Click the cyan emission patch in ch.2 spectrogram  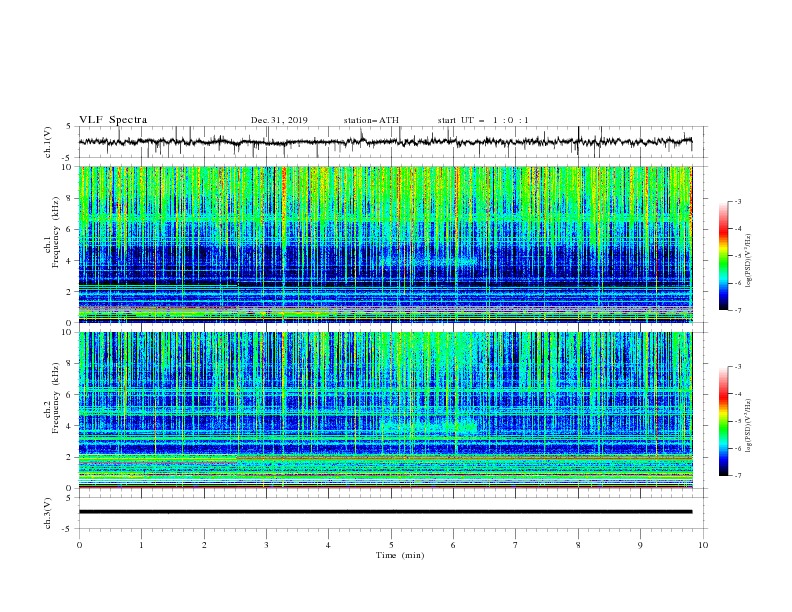coord(428,426)
